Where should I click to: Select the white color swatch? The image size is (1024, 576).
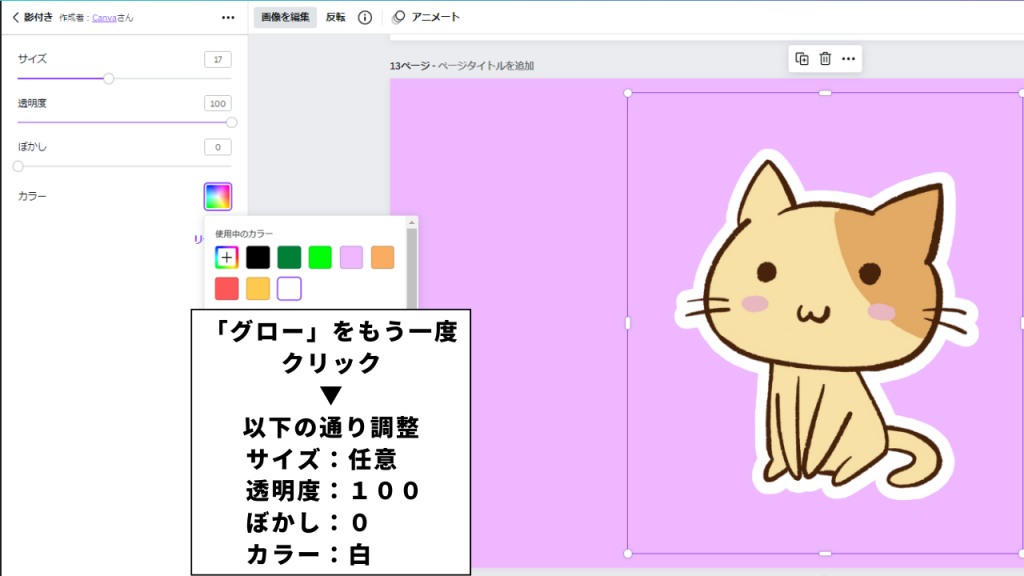pyautogui.click(x=289, y=289)
